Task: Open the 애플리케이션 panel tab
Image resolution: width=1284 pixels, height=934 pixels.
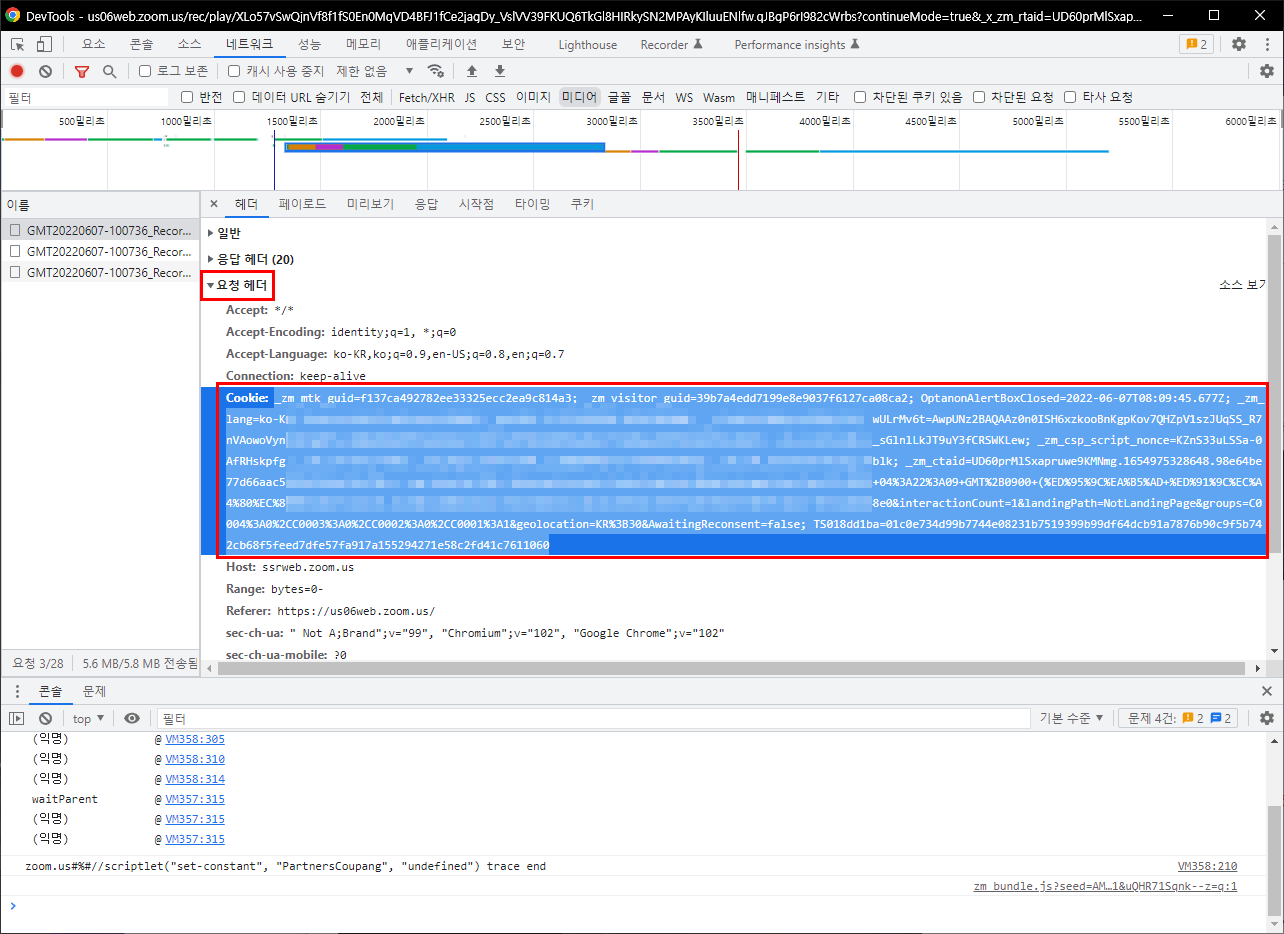Action: click(x=441, y=44)
